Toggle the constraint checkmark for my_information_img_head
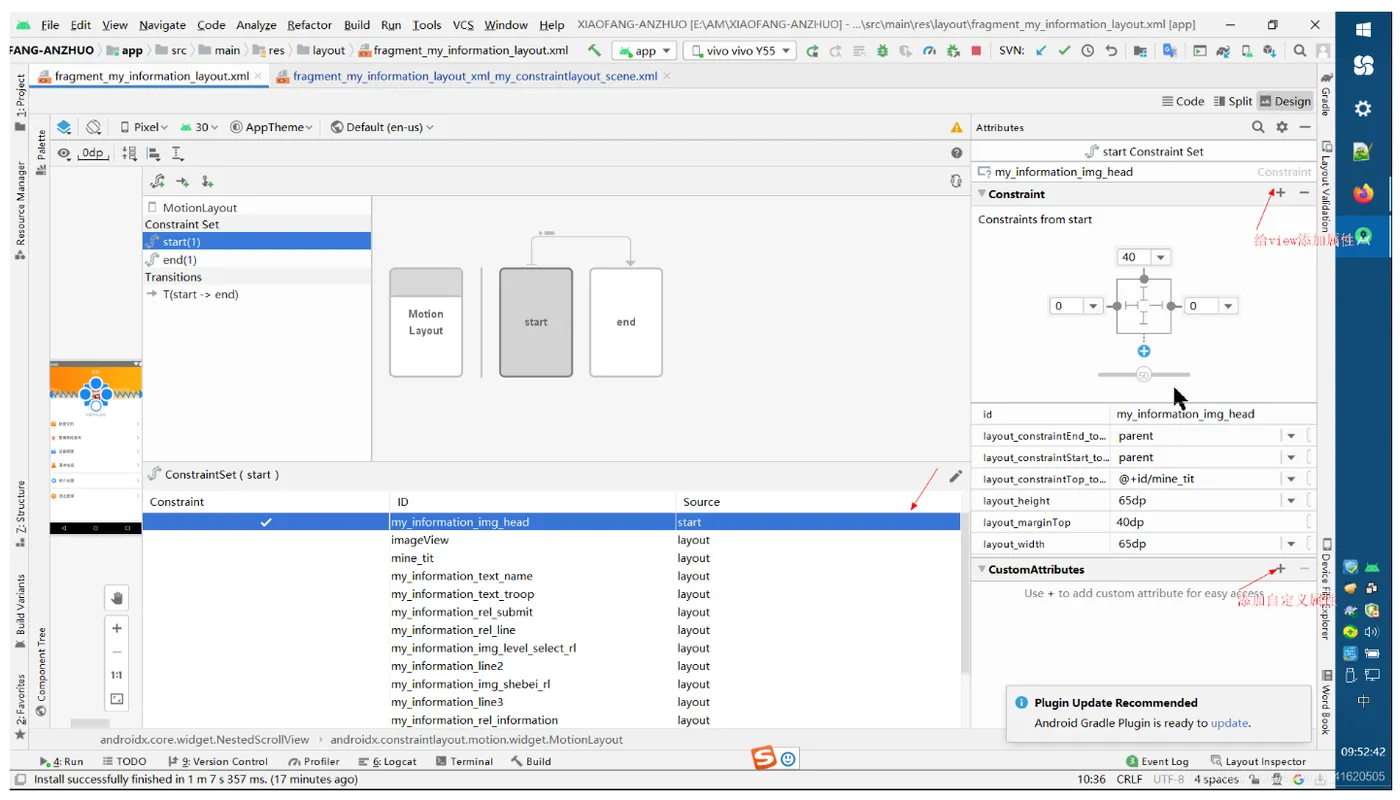Image resolution: width=1400 pixels, height=800 pixels. [266, 522]
